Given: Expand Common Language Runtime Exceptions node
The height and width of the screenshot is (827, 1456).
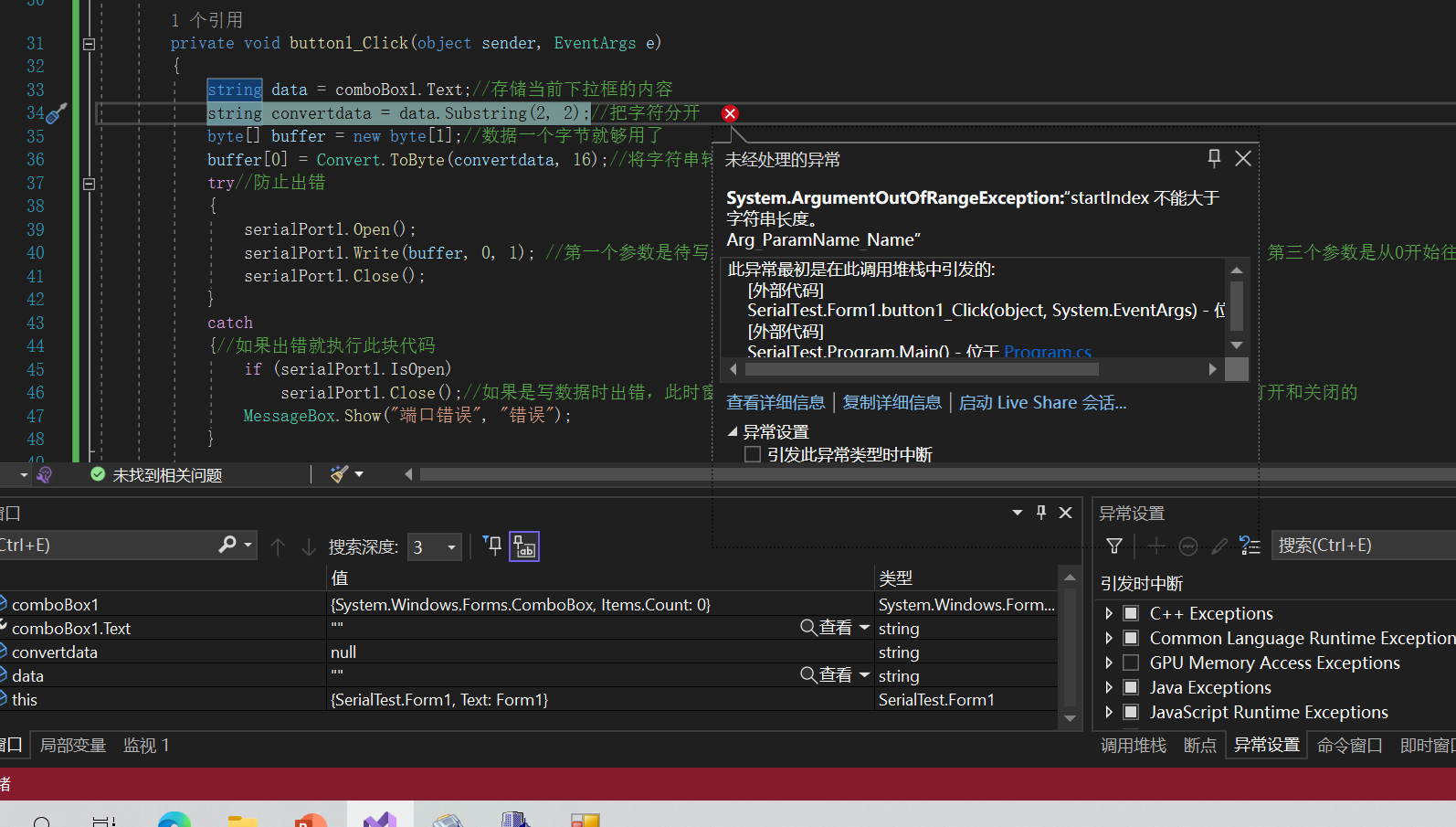Looking at the screenshot, I should (1109, 638).
